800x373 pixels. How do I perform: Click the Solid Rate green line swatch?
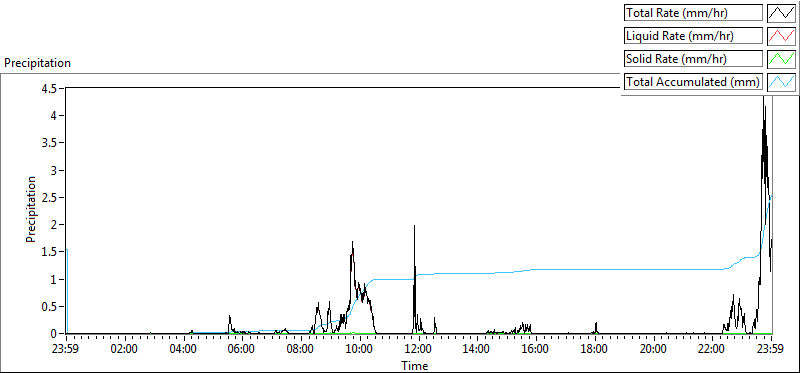tap(782, 59)
